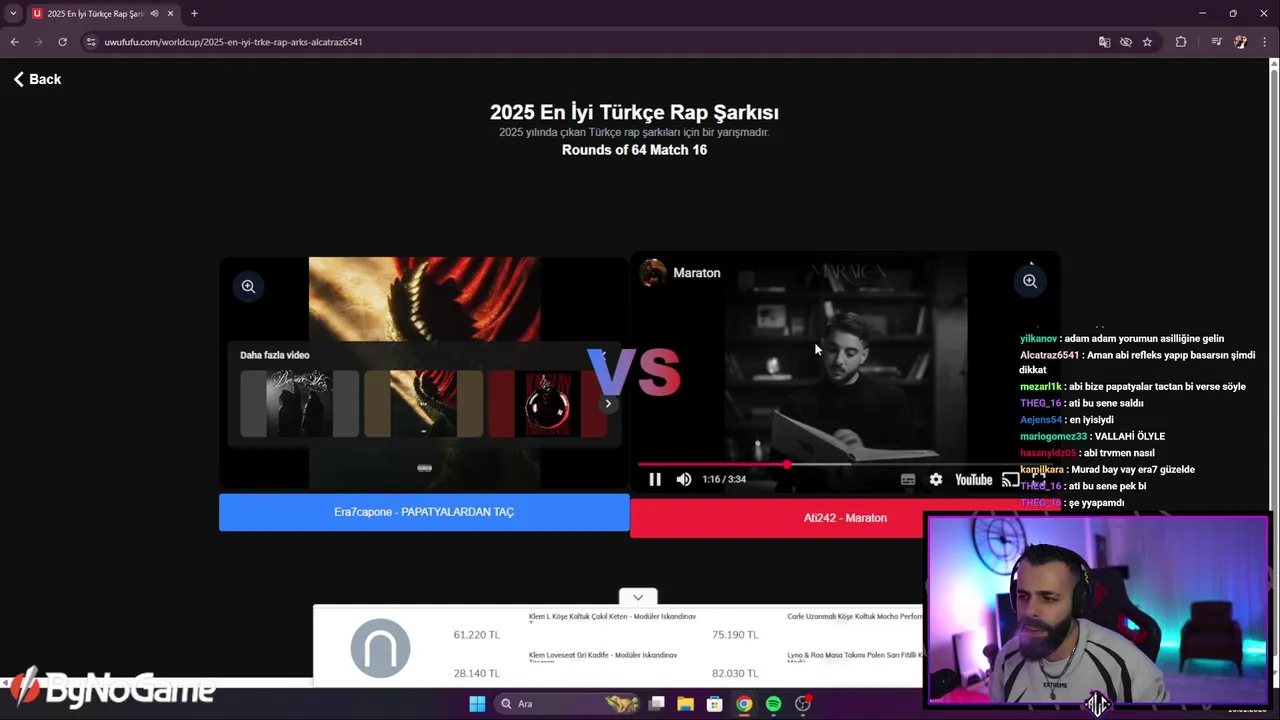Open File Explorer from taskbar

(685, 704)
